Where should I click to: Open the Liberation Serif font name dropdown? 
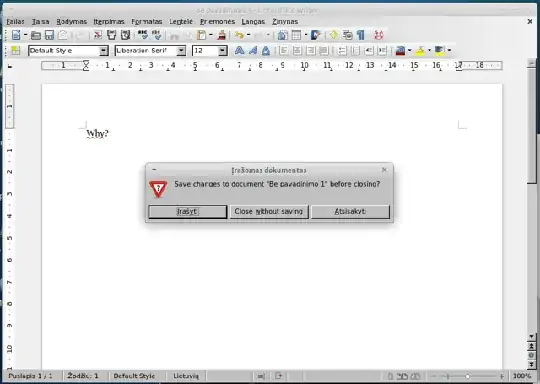tap(181, 51)
